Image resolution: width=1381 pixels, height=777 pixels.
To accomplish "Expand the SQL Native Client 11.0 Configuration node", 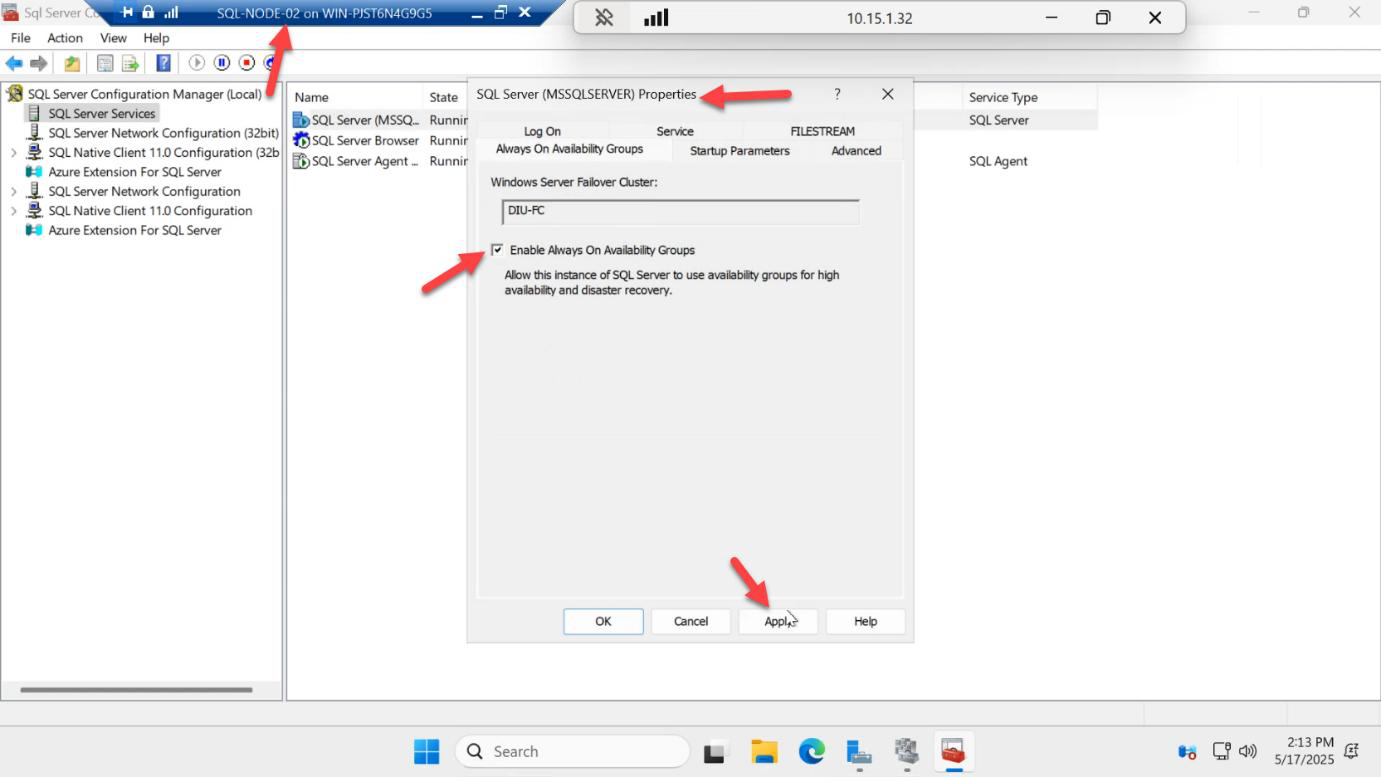I will coord(14,211).
